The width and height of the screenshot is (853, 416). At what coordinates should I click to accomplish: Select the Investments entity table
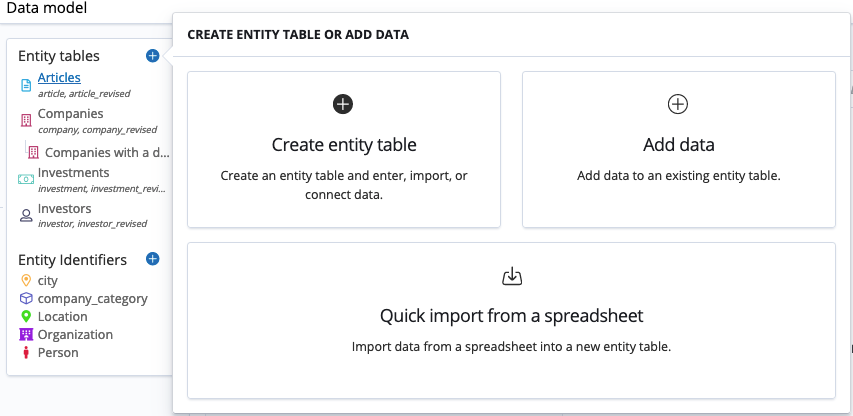click(x=73, y=172)
